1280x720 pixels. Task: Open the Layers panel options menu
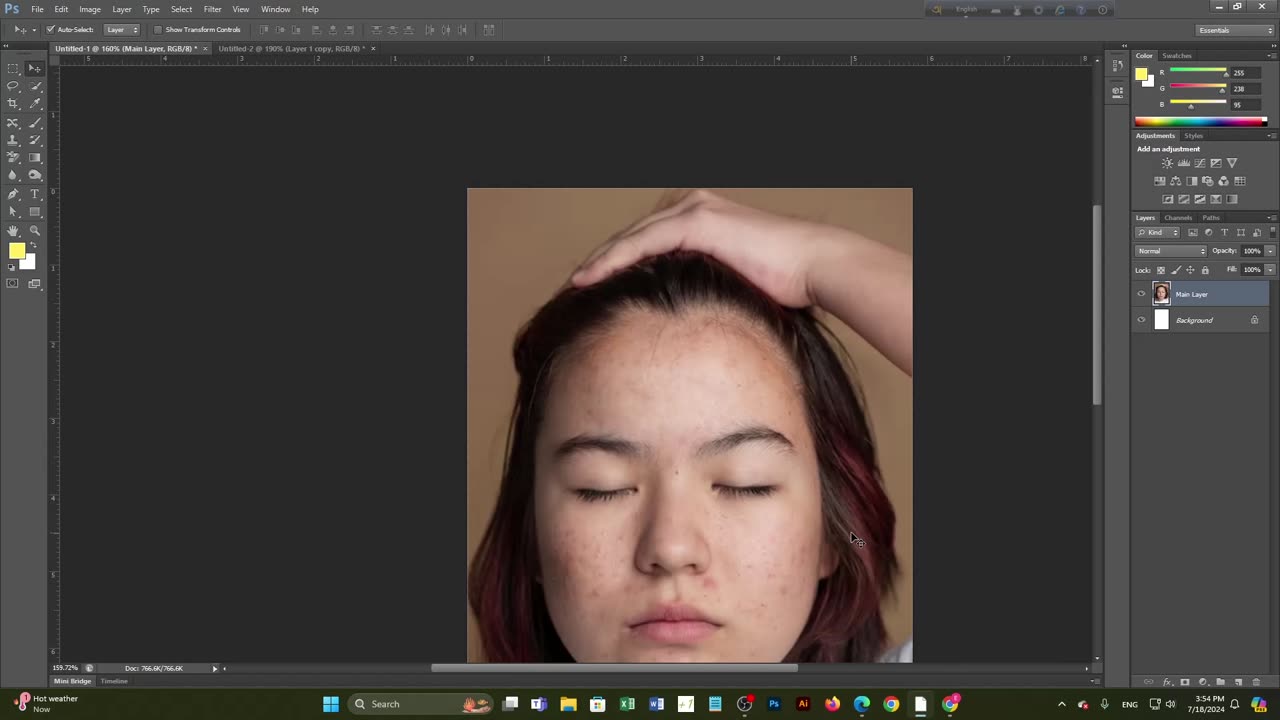1271,217
